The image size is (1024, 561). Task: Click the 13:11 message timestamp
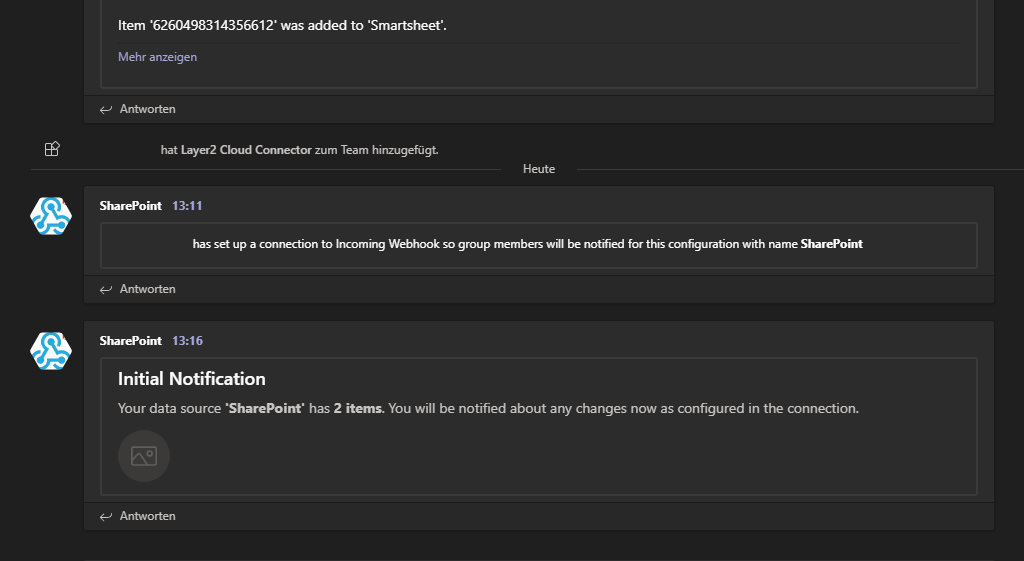coord(187,205)
